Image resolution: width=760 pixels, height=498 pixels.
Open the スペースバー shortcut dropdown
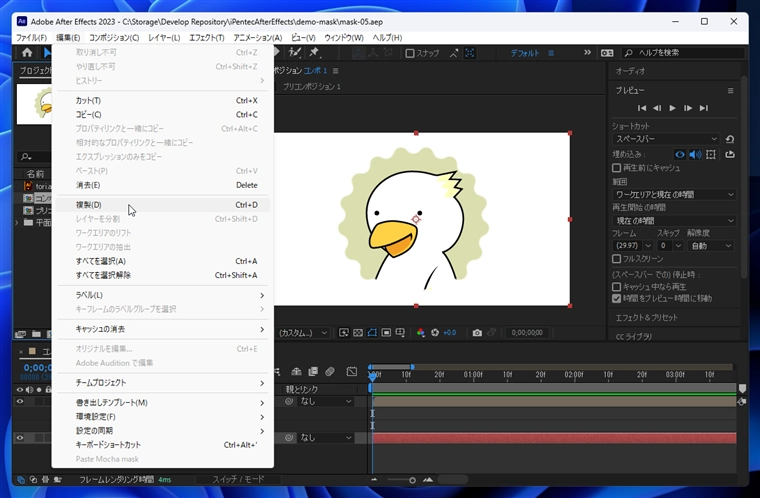666,139
